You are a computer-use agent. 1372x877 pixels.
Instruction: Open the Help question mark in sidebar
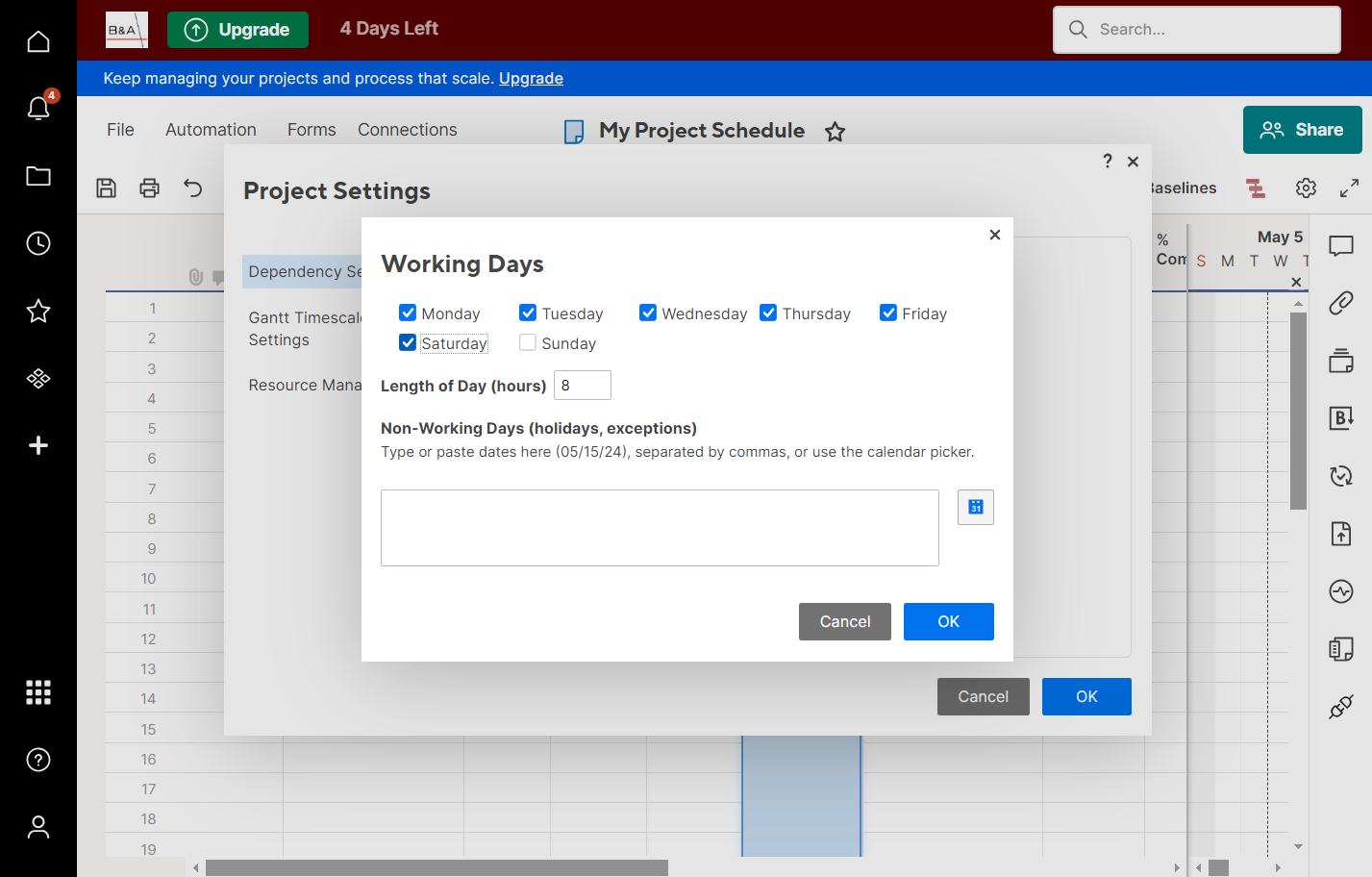38,760
